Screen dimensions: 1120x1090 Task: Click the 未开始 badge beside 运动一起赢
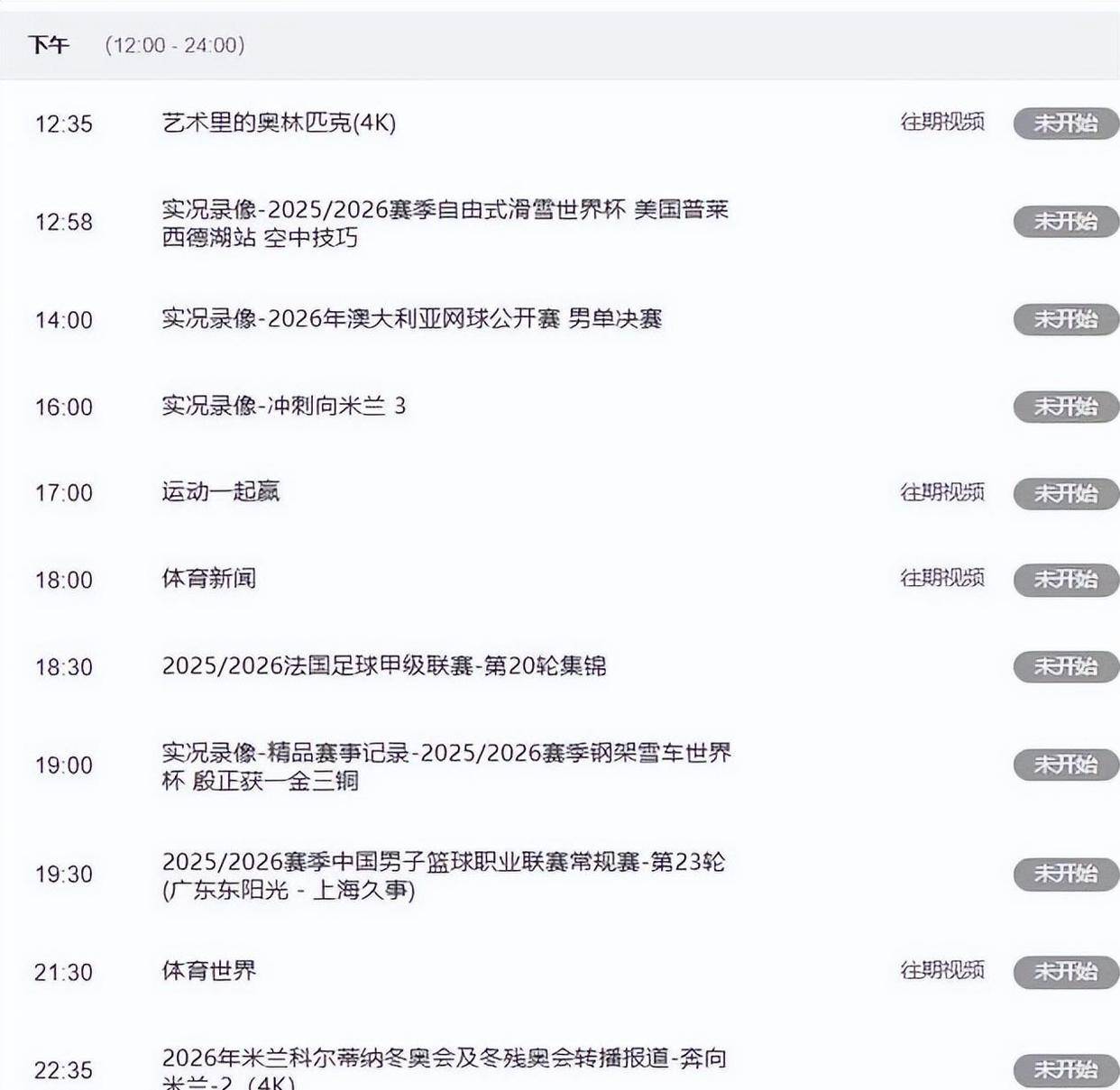coord(1064,494)
